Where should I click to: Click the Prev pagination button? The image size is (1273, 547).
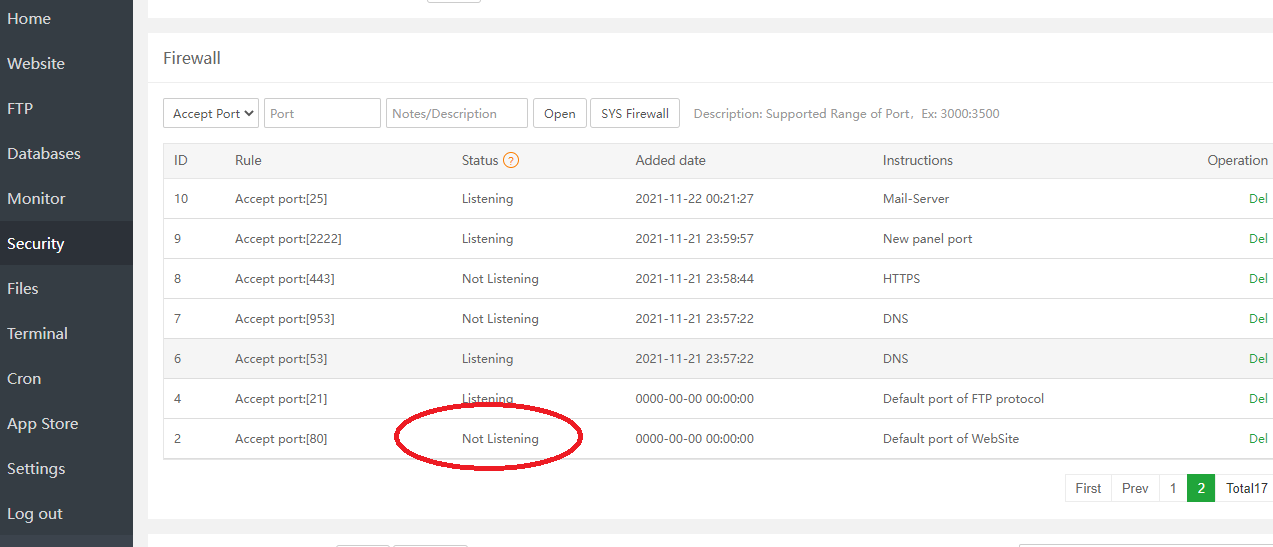click(1135, 488)
